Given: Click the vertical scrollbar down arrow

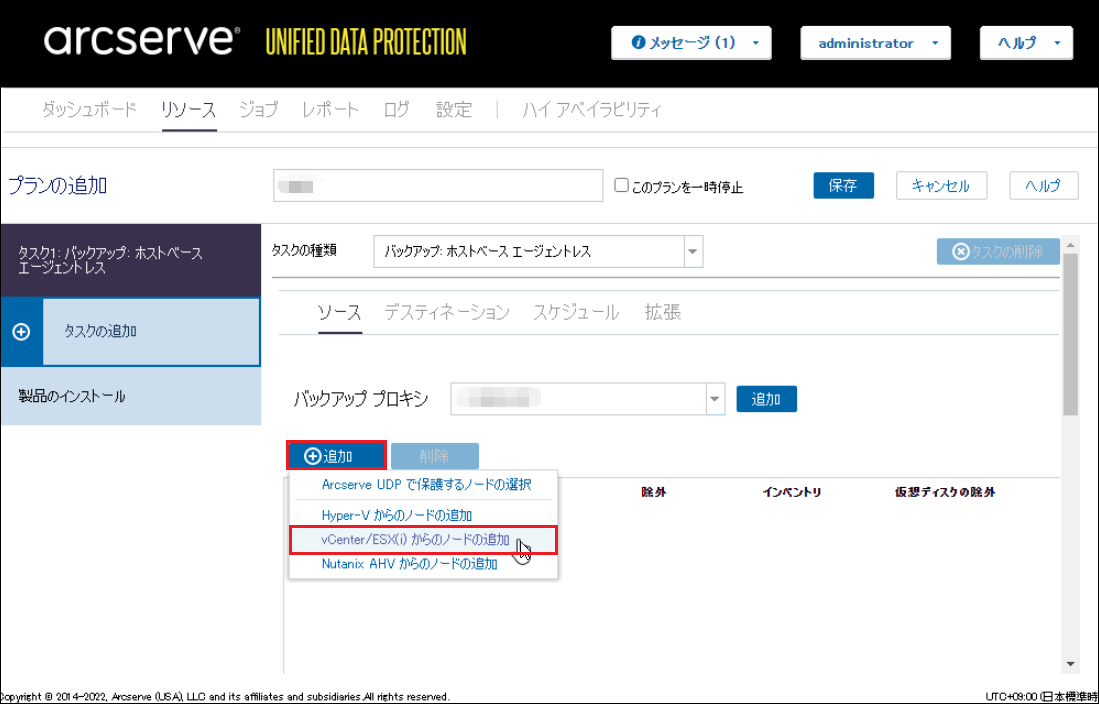Looking at the screenshot, I should pyautogui.click(x=1071, y=664).
